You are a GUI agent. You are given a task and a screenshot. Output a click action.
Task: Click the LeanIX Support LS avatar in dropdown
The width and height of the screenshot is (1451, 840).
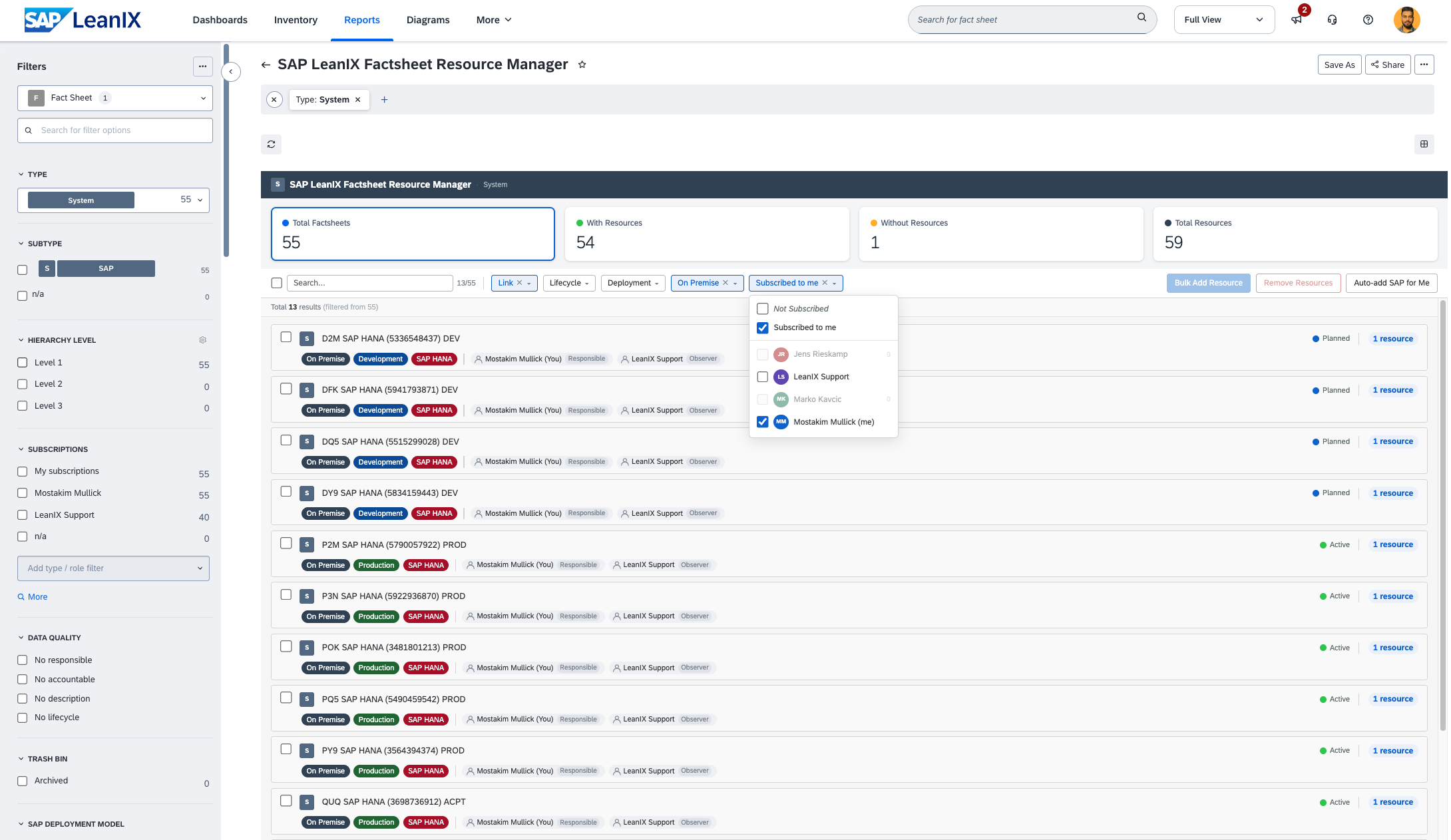pyautogui.click(x=781, y=377)
